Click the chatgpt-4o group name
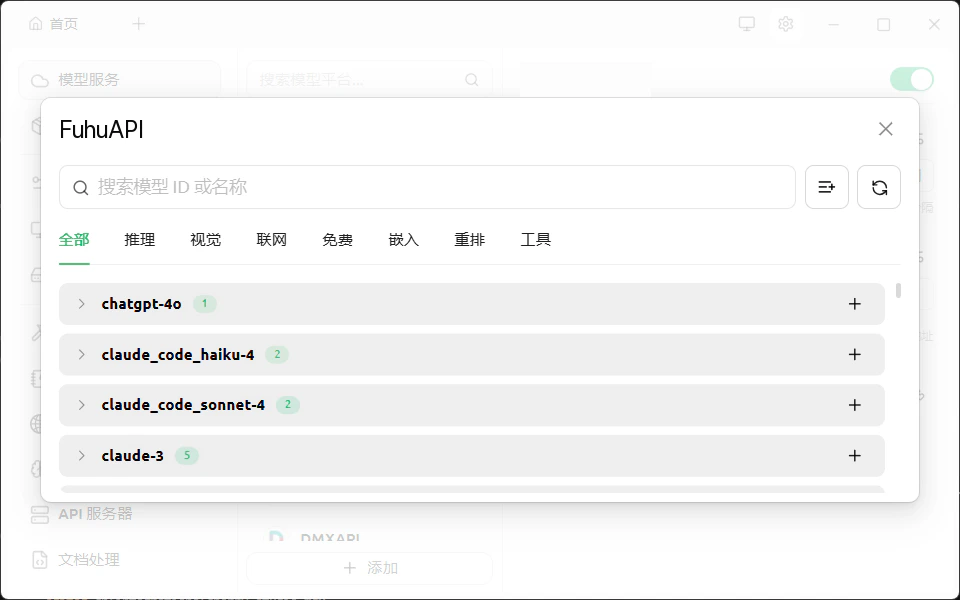Image resolution: width=960 pixels, height=600 pixels. 141,304
